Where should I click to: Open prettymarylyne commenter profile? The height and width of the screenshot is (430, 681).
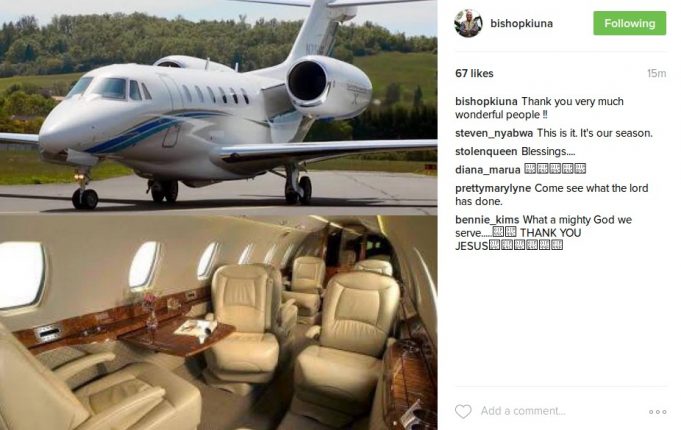click(493, 189)
